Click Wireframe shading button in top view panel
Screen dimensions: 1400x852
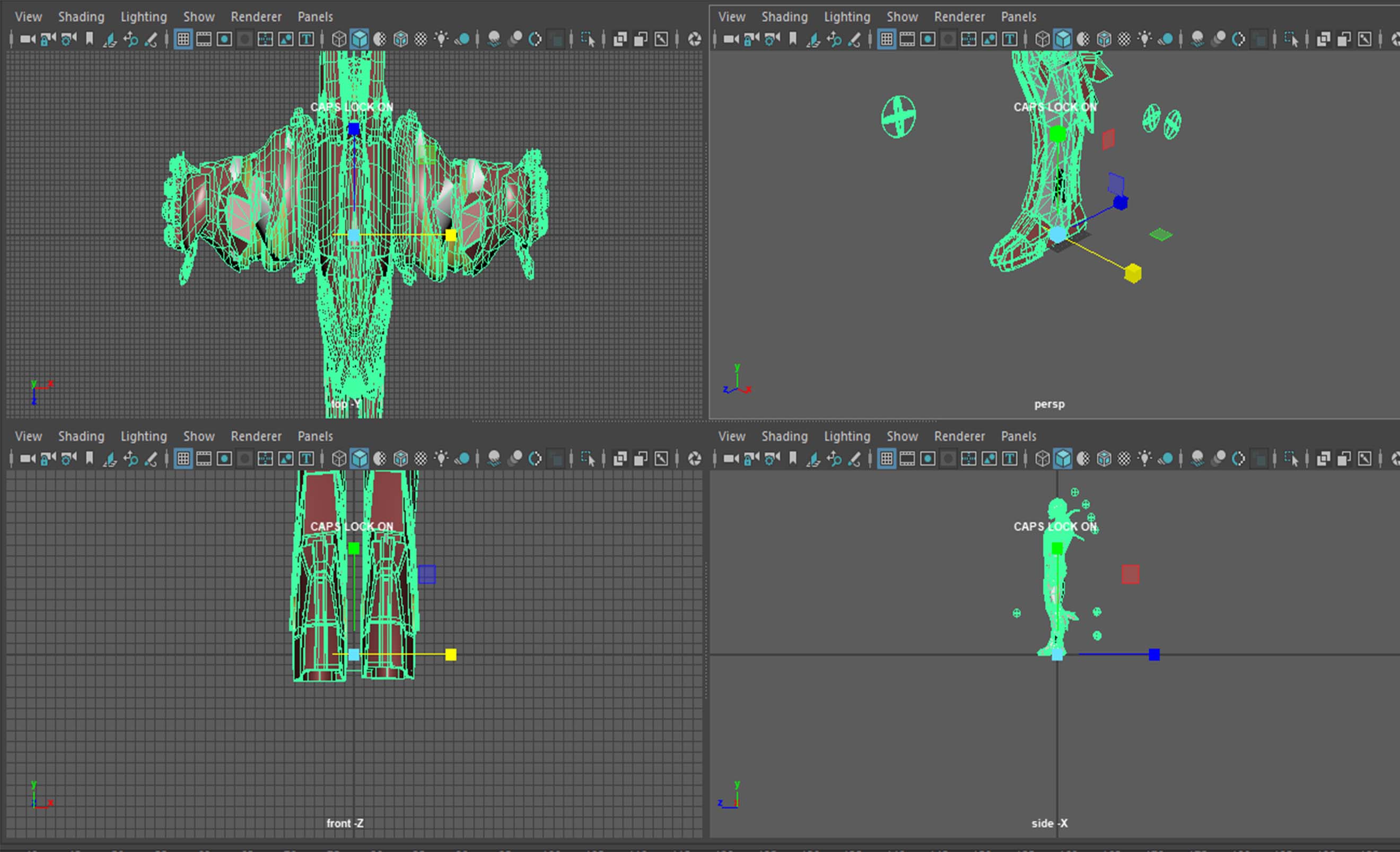pos(339,39)
